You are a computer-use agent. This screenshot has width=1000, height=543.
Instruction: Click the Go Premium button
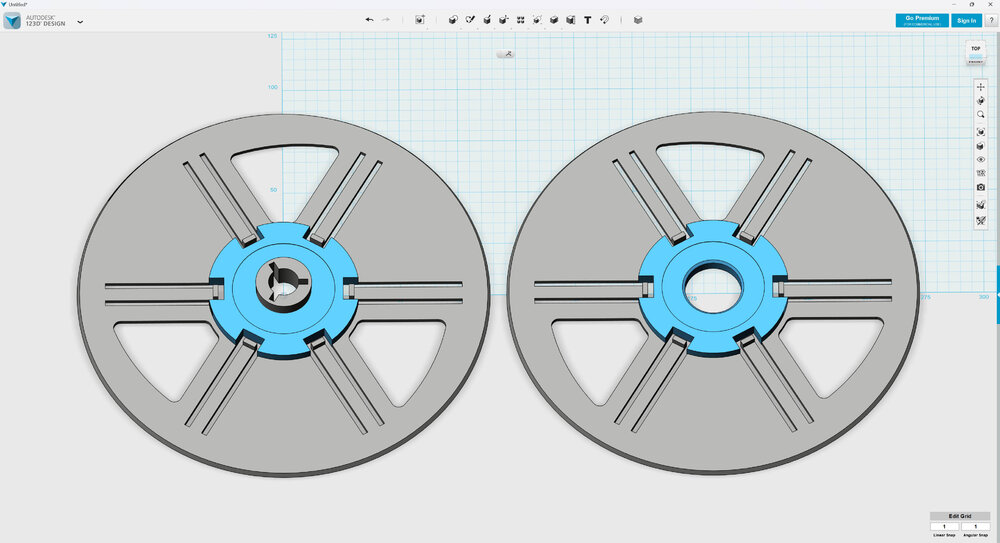click(922, 20)
